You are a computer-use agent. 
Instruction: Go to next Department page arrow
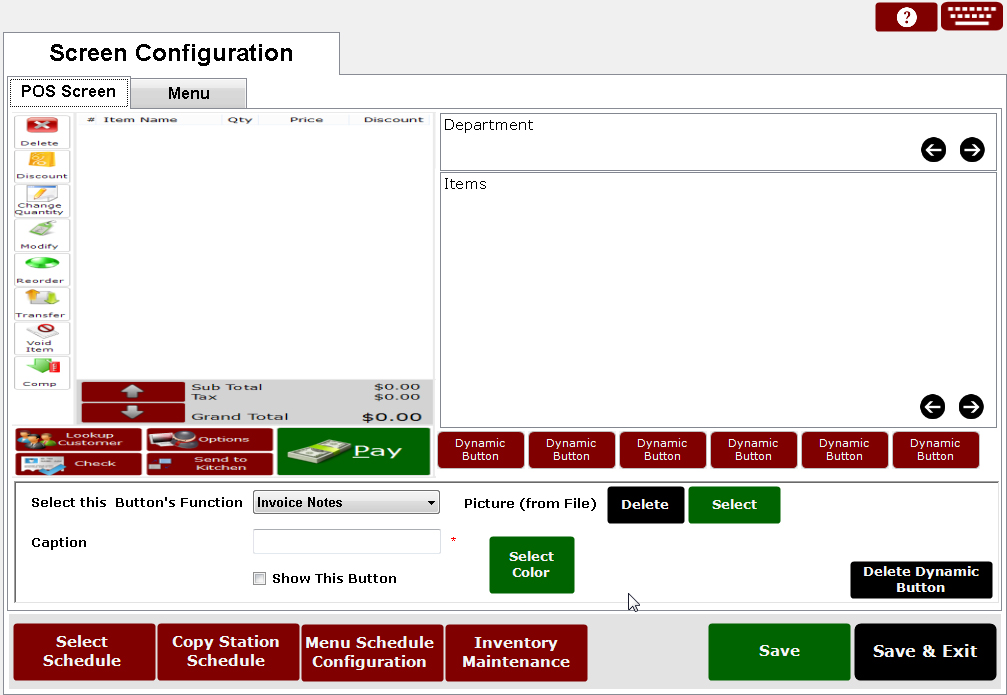pyautogui.click(x=971, y=150)
